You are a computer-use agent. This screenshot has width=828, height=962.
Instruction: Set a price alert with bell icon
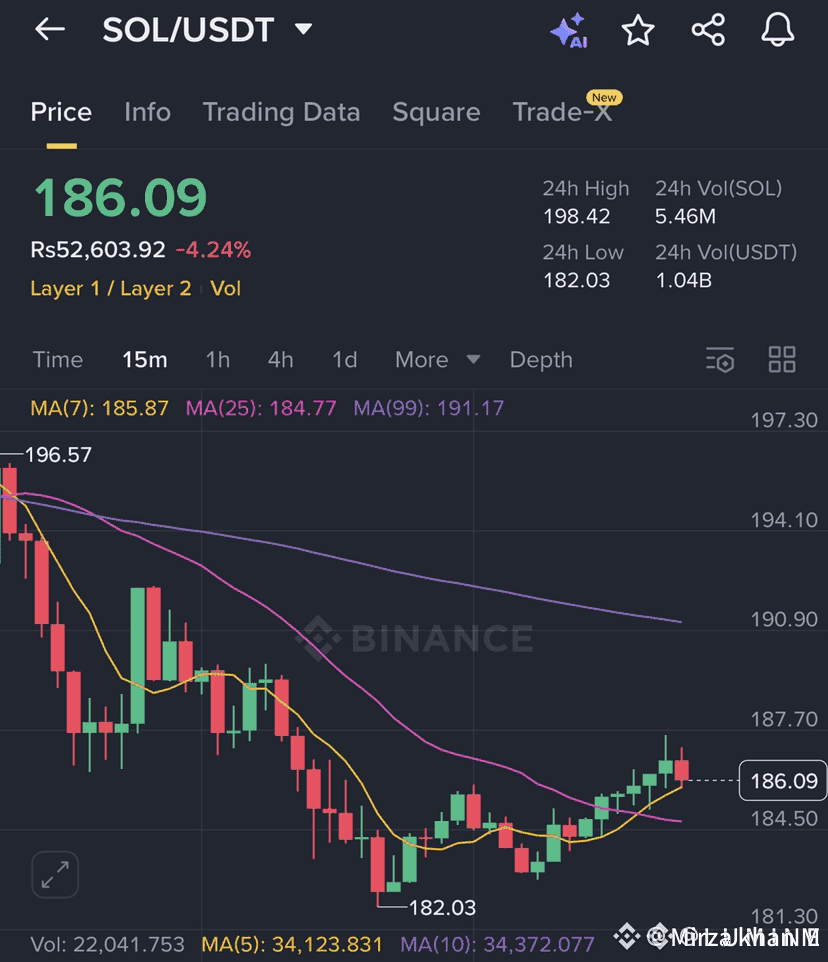pyautogui.click(x=778, y=30)
